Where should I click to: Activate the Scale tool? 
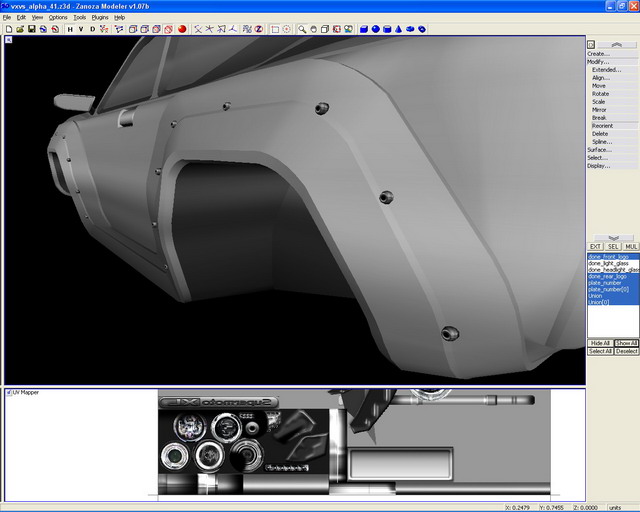pyautogui.click(x=615, y=102)
